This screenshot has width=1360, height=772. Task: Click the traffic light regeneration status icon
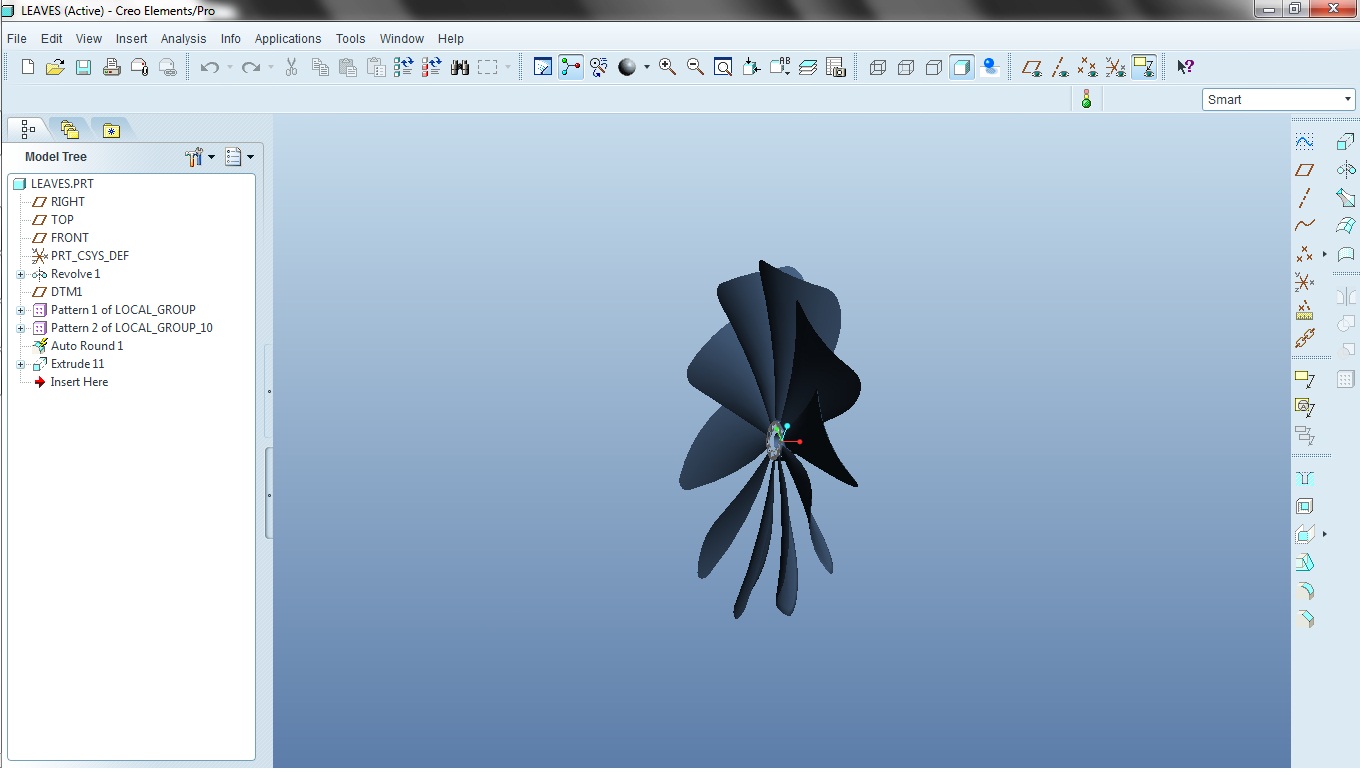[1087, 99]
